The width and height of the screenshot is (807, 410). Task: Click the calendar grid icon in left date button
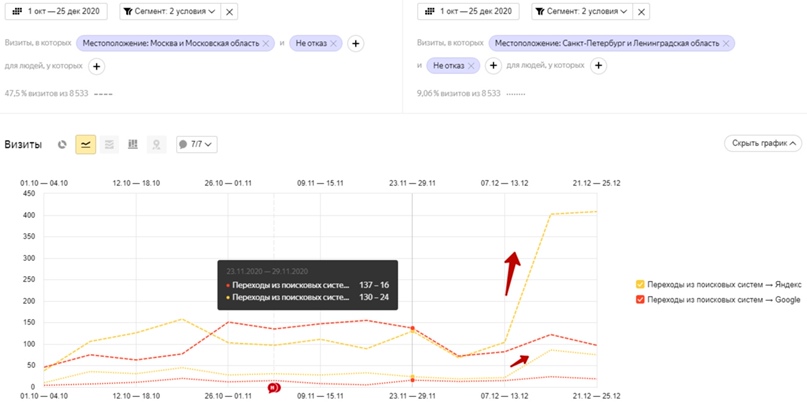17,11
